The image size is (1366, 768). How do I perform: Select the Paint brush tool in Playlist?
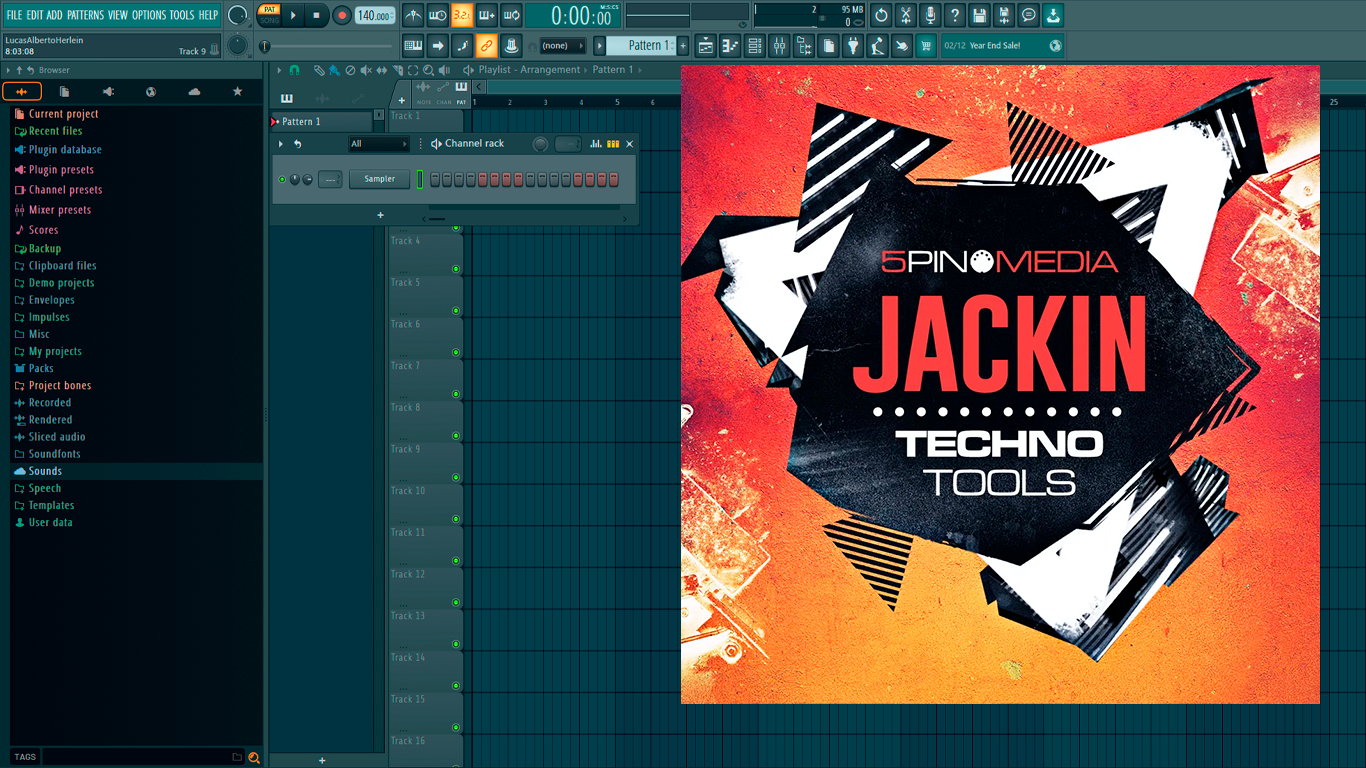pyautogui.click(x=334, y=70)
